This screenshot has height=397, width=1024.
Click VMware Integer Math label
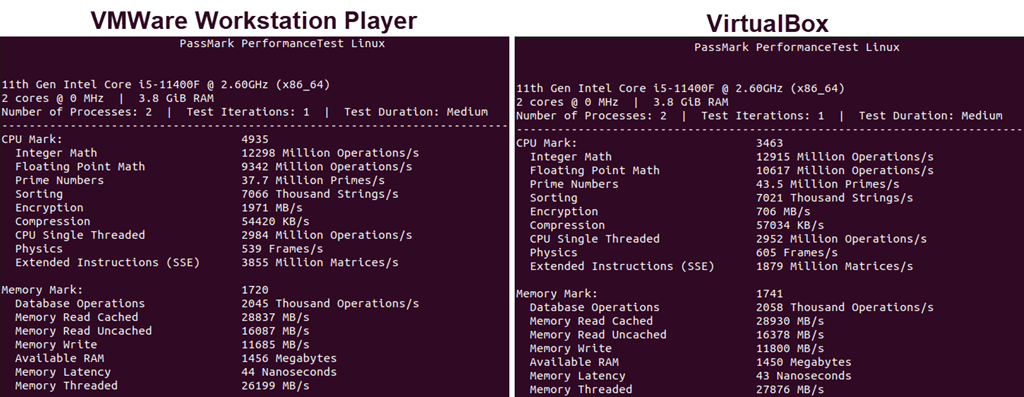tap(56, 153)
